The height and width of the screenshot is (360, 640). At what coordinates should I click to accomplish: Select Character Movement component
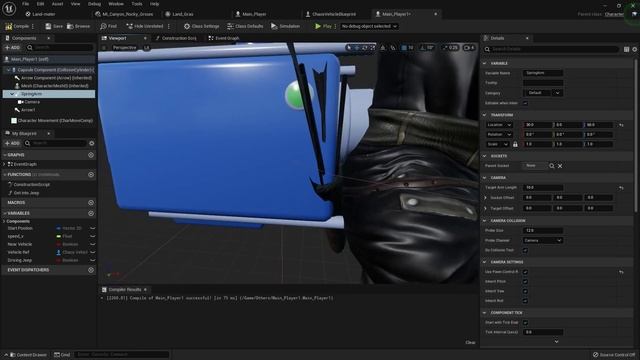point(52,121)
